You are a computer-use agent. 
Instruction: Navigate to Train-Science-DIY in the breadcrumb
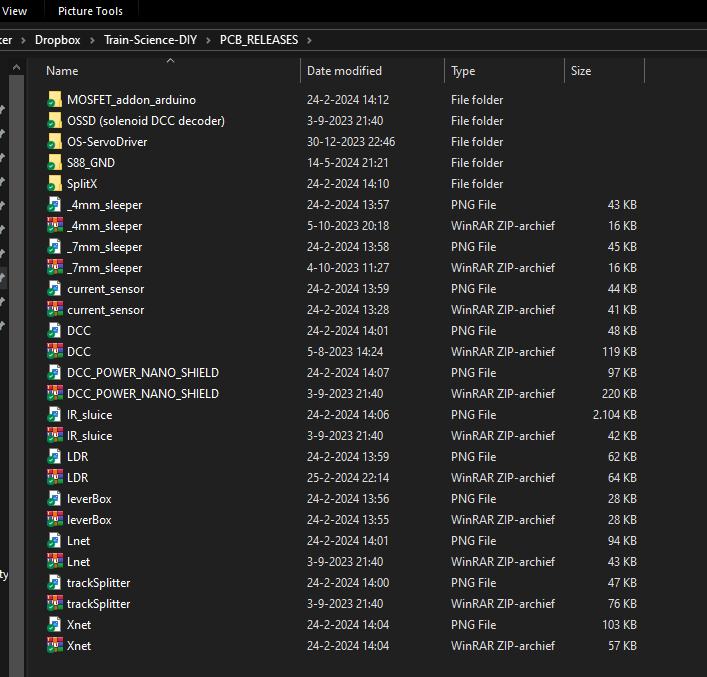click(151, 40)
